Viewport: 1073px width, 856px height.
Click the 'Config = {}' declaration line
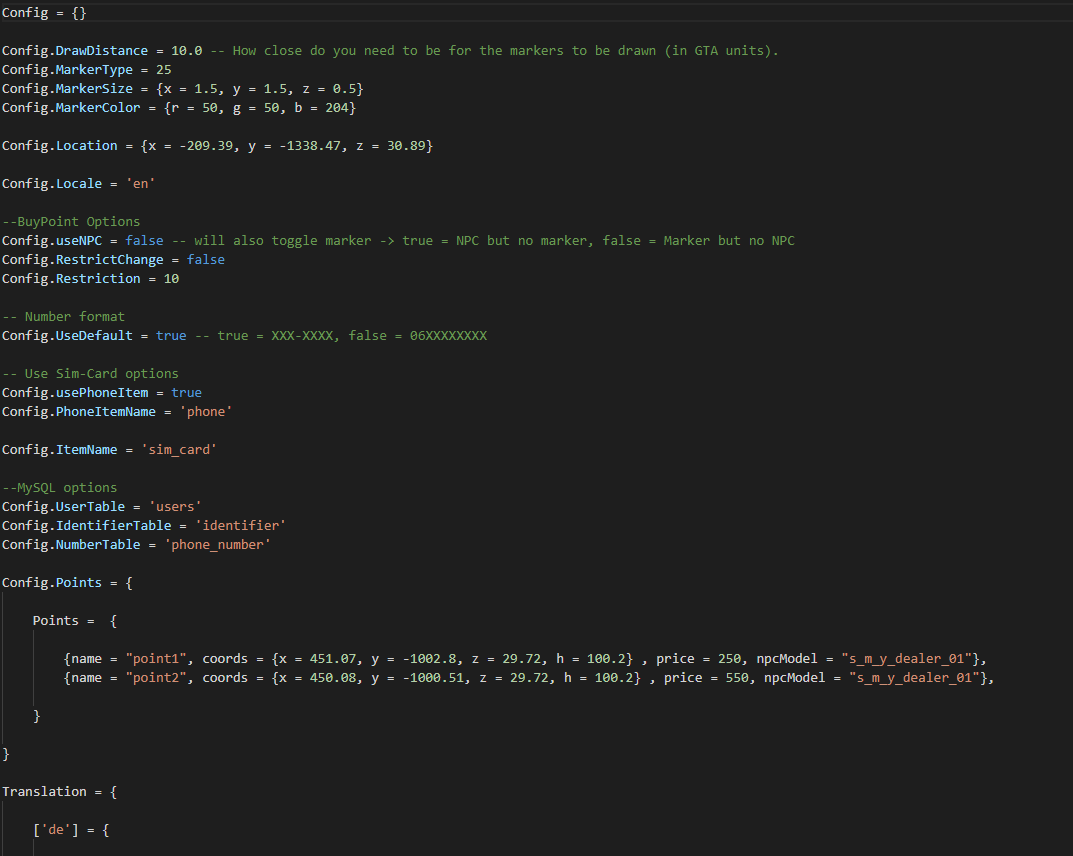[x=44, y=13]
